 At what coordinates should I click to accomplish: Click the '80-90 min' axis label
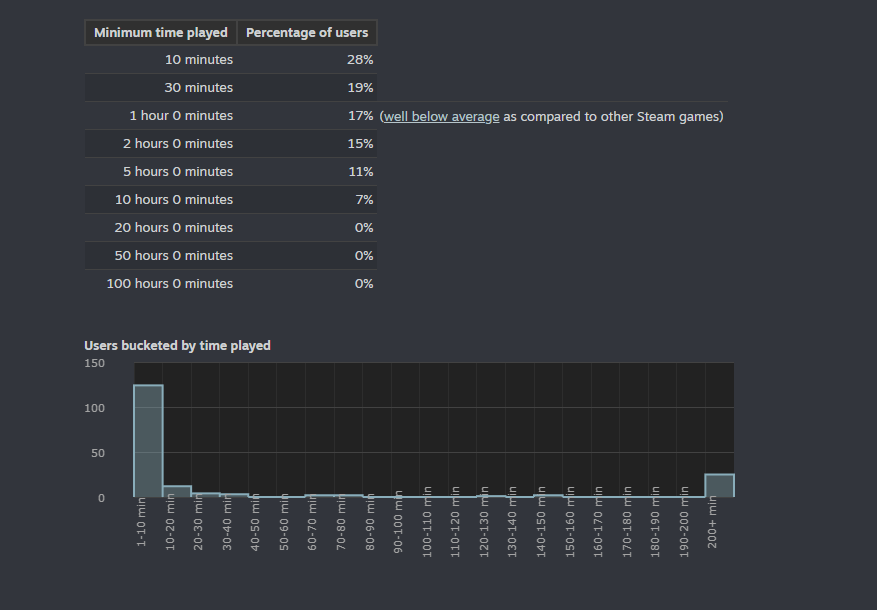[369, 522]
